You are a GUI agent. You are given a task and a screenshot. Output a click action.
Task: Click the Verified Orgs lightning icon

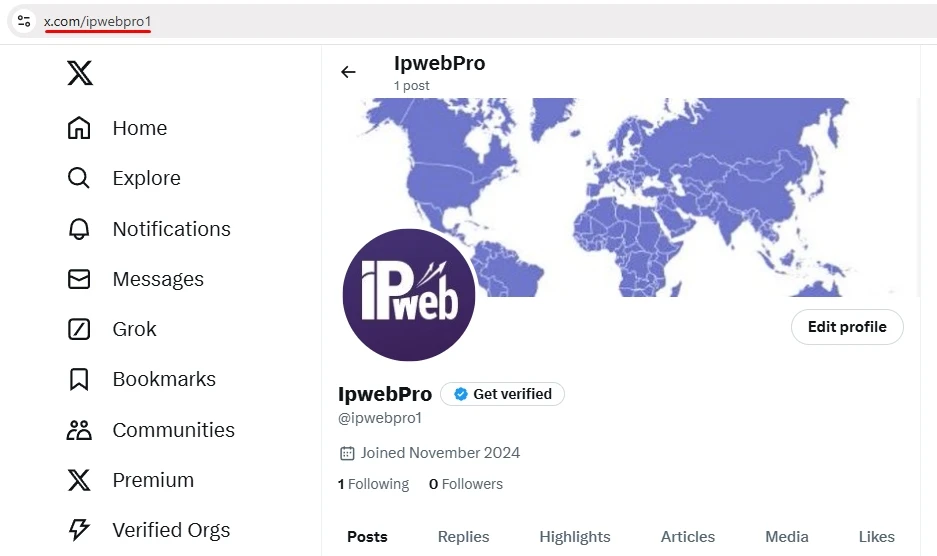point(78,530)
